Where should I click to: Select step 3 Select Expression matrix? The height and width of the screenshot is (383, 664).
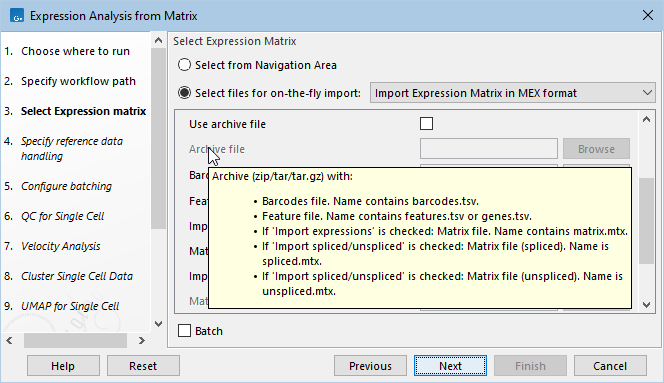[83, 111]
